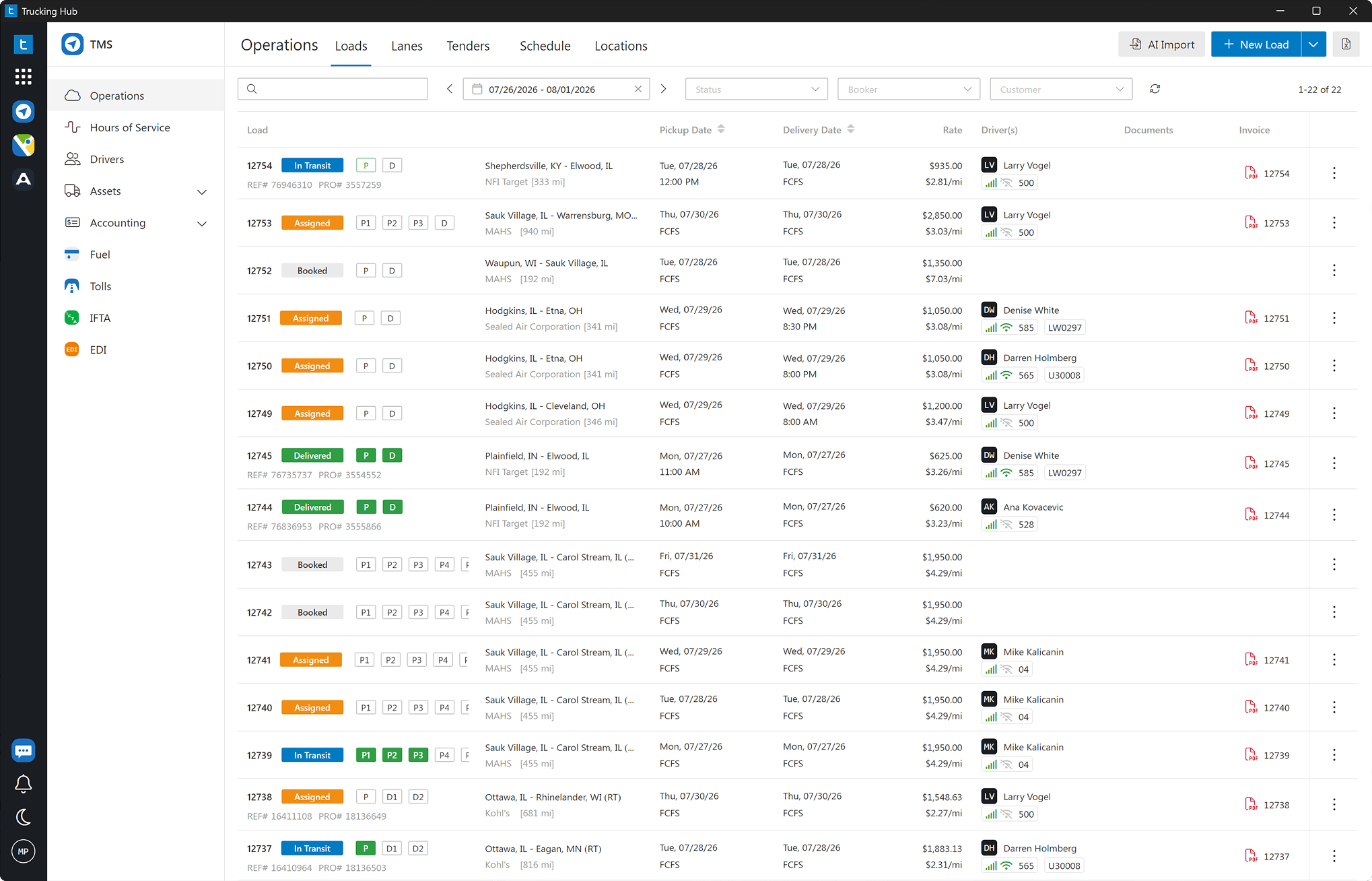Open the Booker filter dropdown
The width and height of the screenshot is (1372, 881).
click(909, 89)
